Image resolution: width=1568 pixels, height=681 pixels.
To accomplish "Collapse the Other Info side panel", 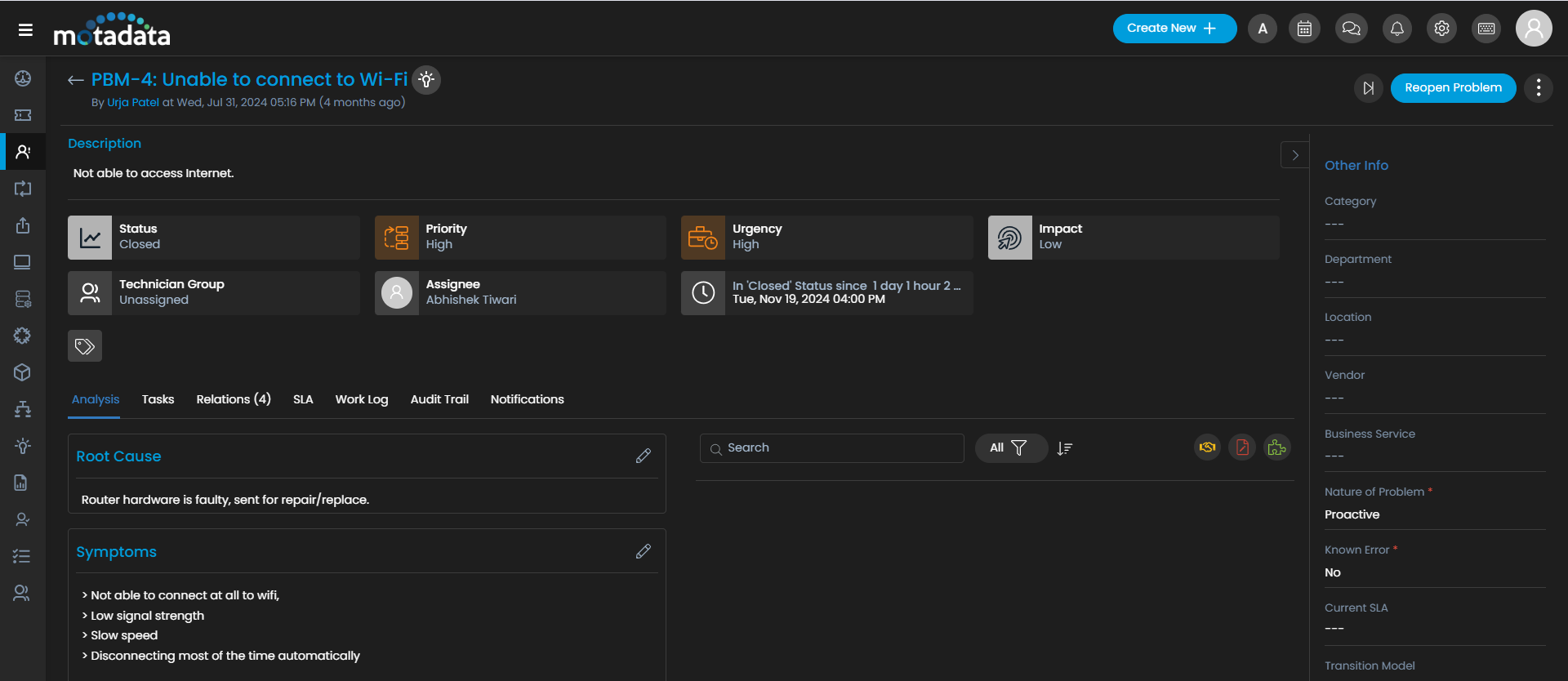I will click(x=1294, y=155).
